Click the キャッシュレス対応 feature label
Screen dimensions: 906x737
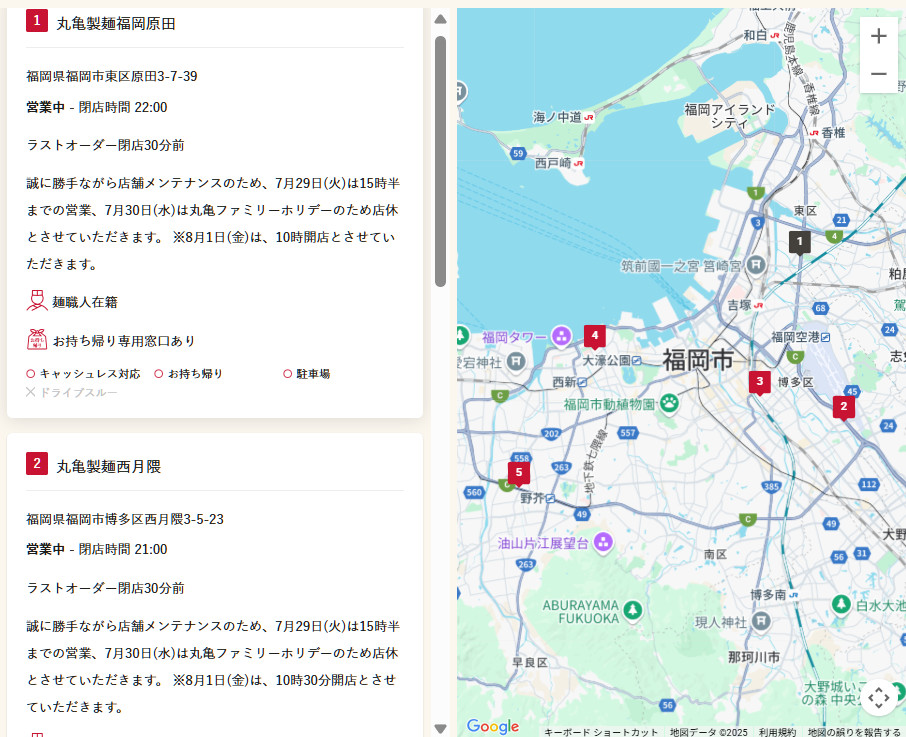(90, 374)
